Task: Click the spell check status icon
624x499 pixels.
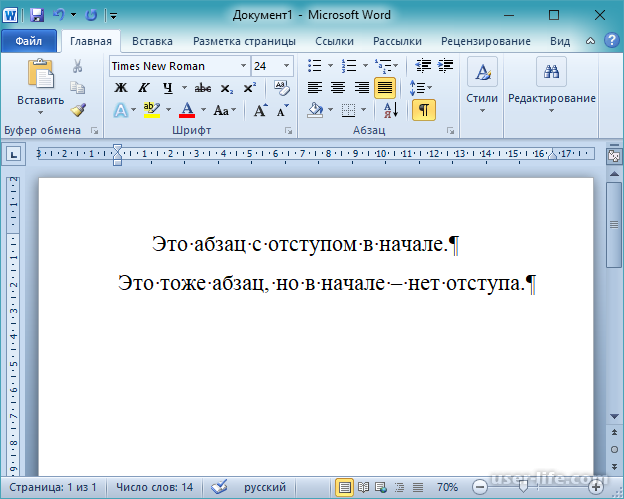Action: (x=219, y=487)
